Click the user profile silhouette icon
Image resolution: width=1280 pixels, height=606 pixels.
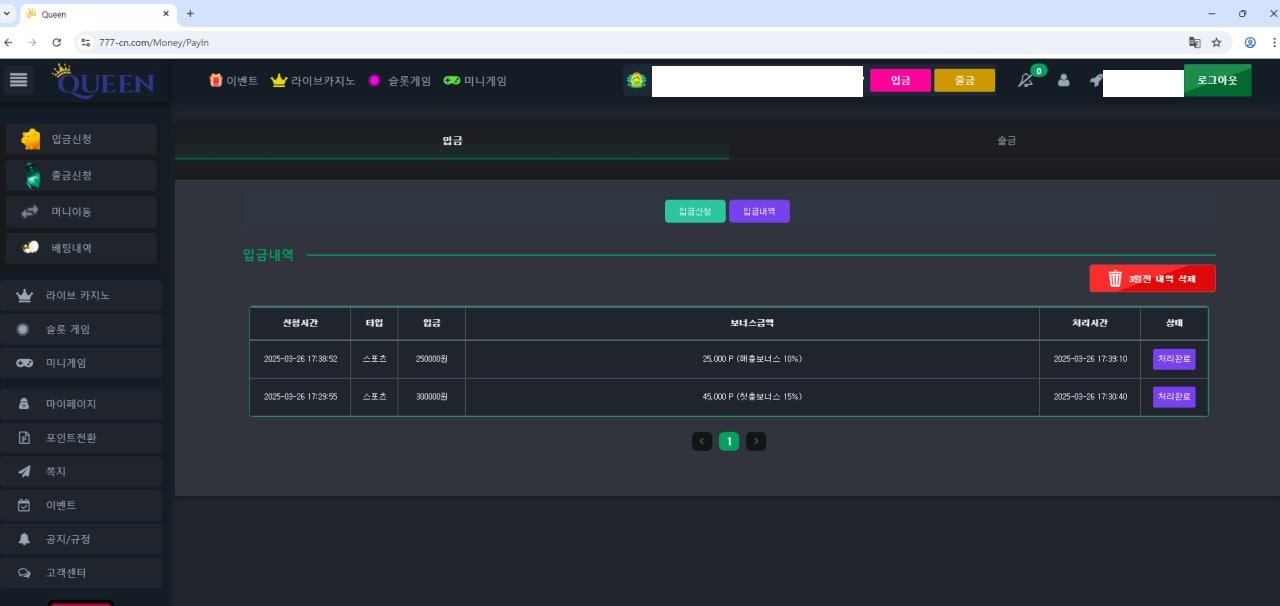[1063, 81]
